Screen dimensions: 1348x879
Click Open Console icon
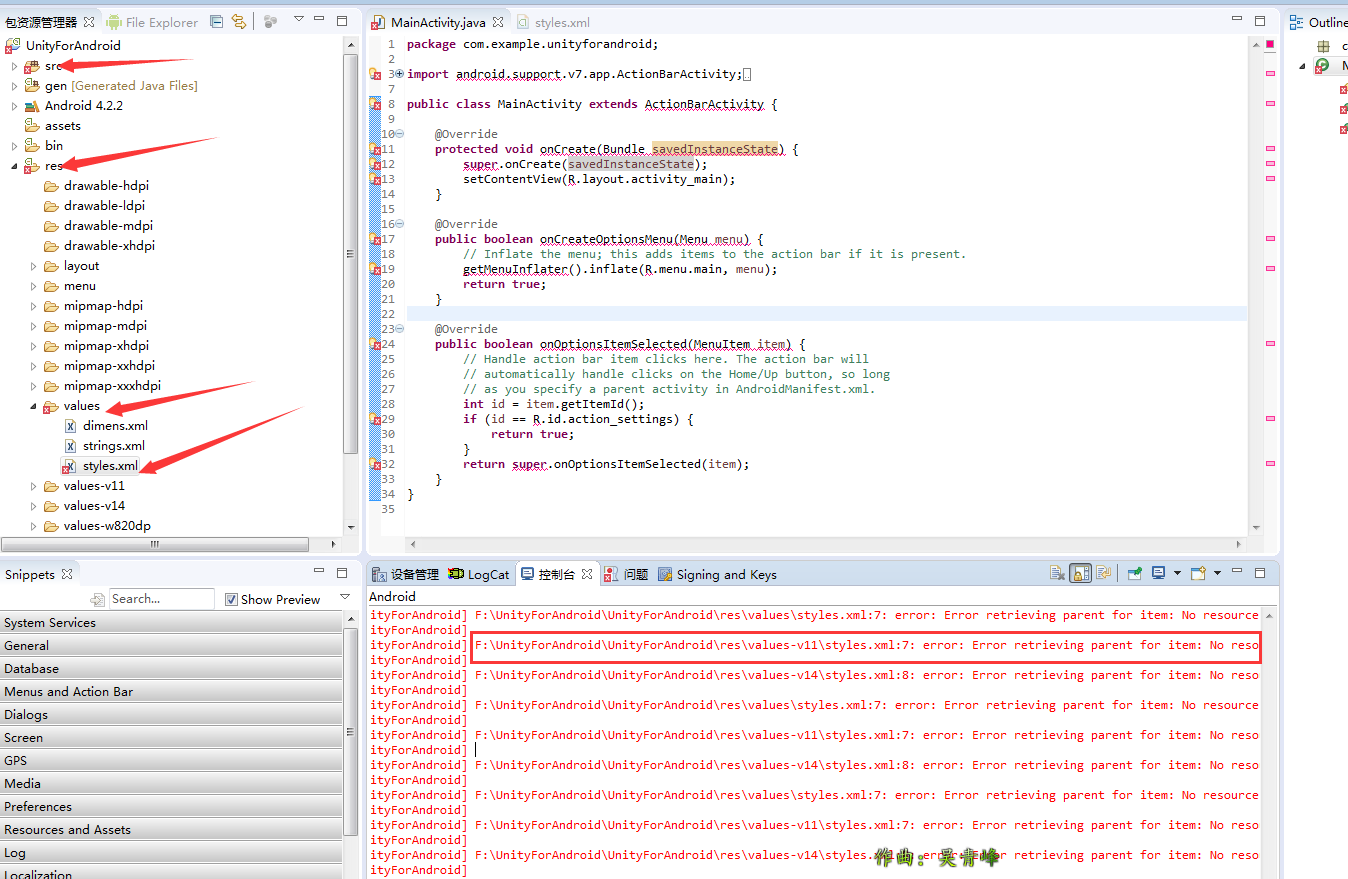click(1198, 573)
